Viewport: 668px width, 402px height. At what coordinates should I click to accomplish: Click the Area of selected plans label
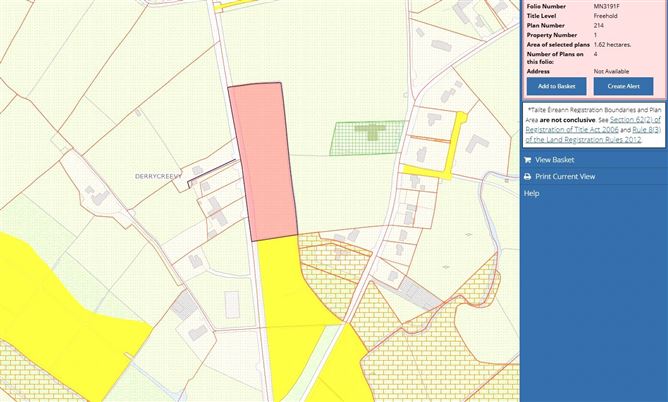tap(558, 44)
